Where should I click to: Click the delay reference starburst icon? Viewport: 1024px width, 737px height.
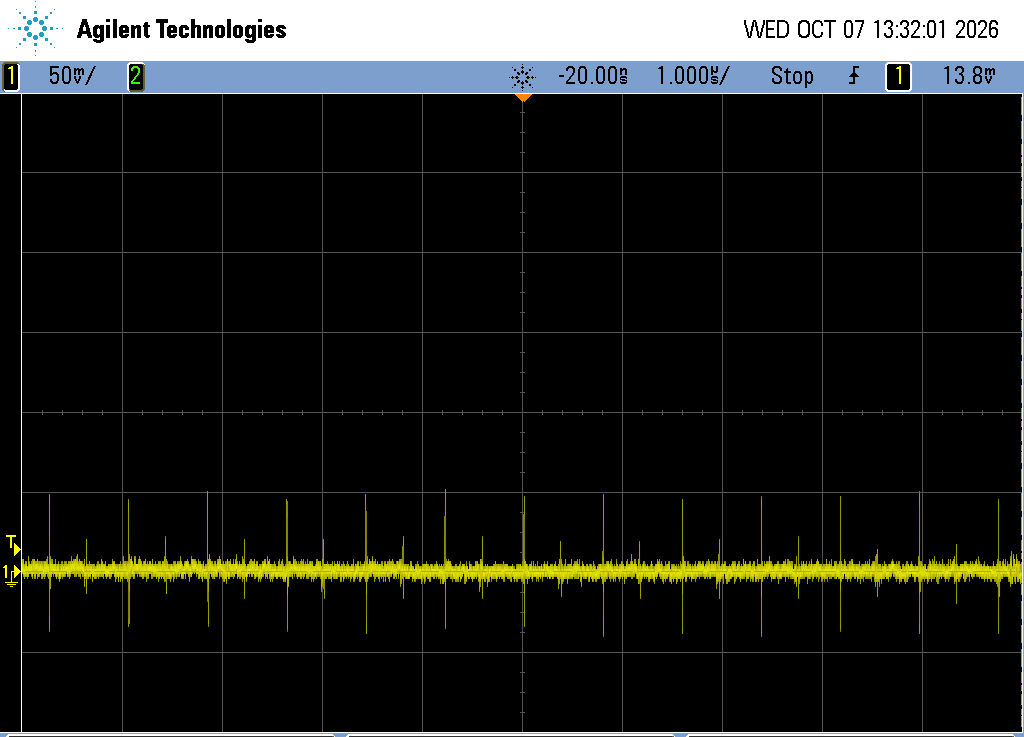pyautogui.click(x=522, y=77)
